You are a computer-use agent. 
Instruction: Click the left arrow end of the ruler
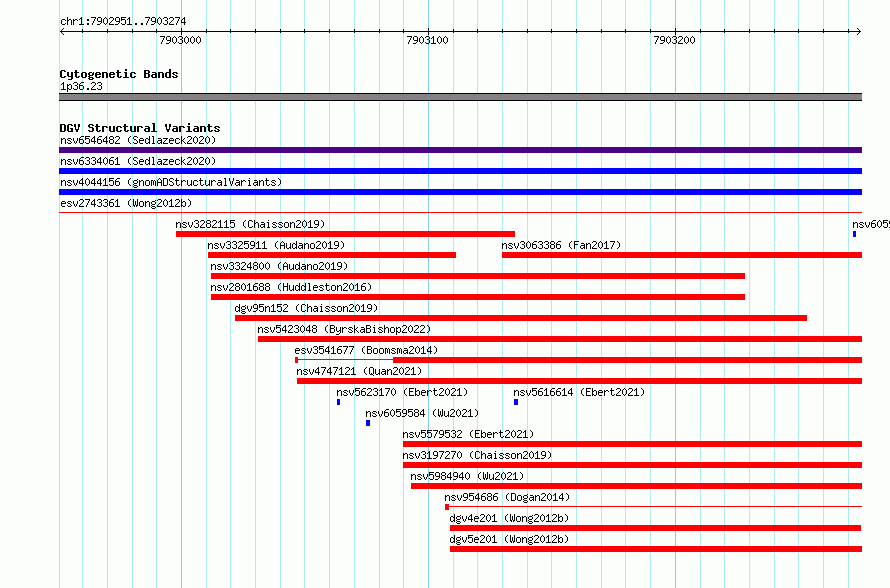62,31
